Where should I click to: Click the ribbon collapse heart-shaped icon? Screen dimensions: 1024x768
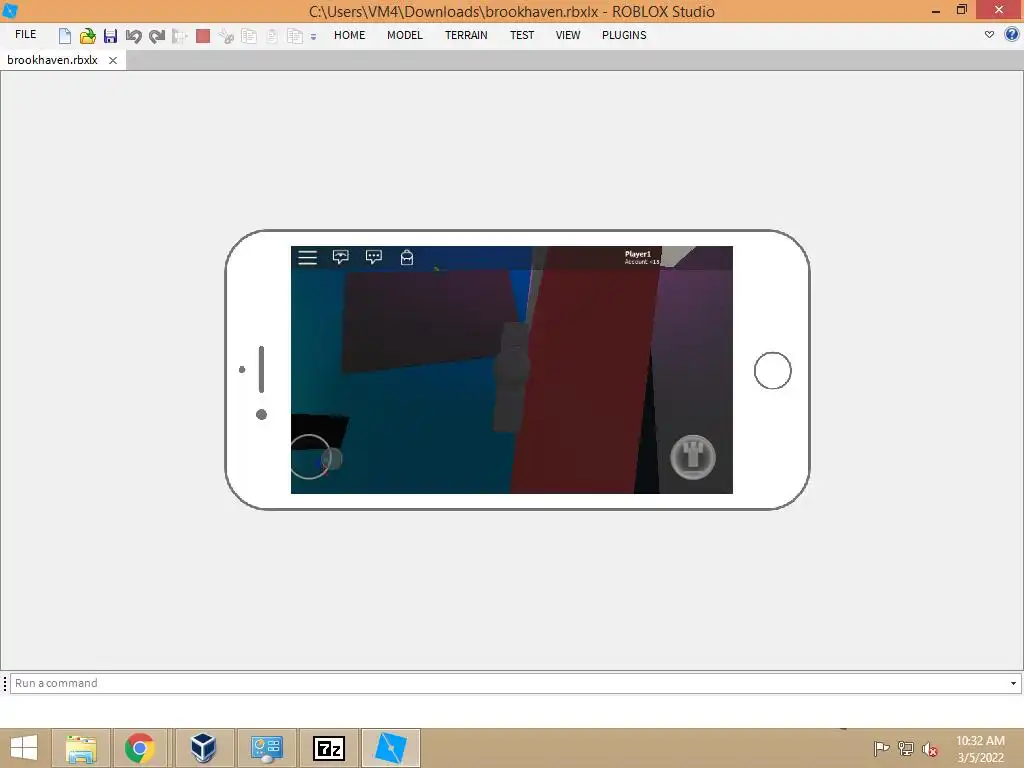click(989, 35)
